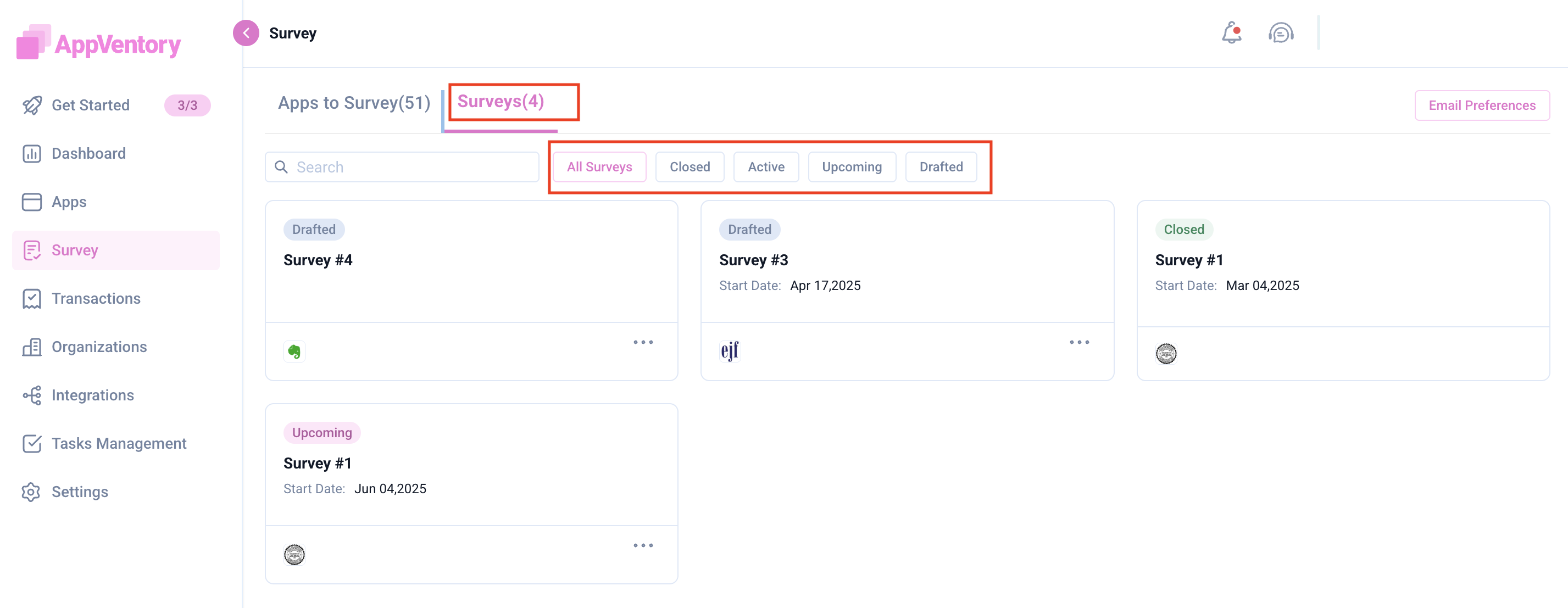Select the Upcoming filter chip
1568x608 pixels.
tap(851, 167)
